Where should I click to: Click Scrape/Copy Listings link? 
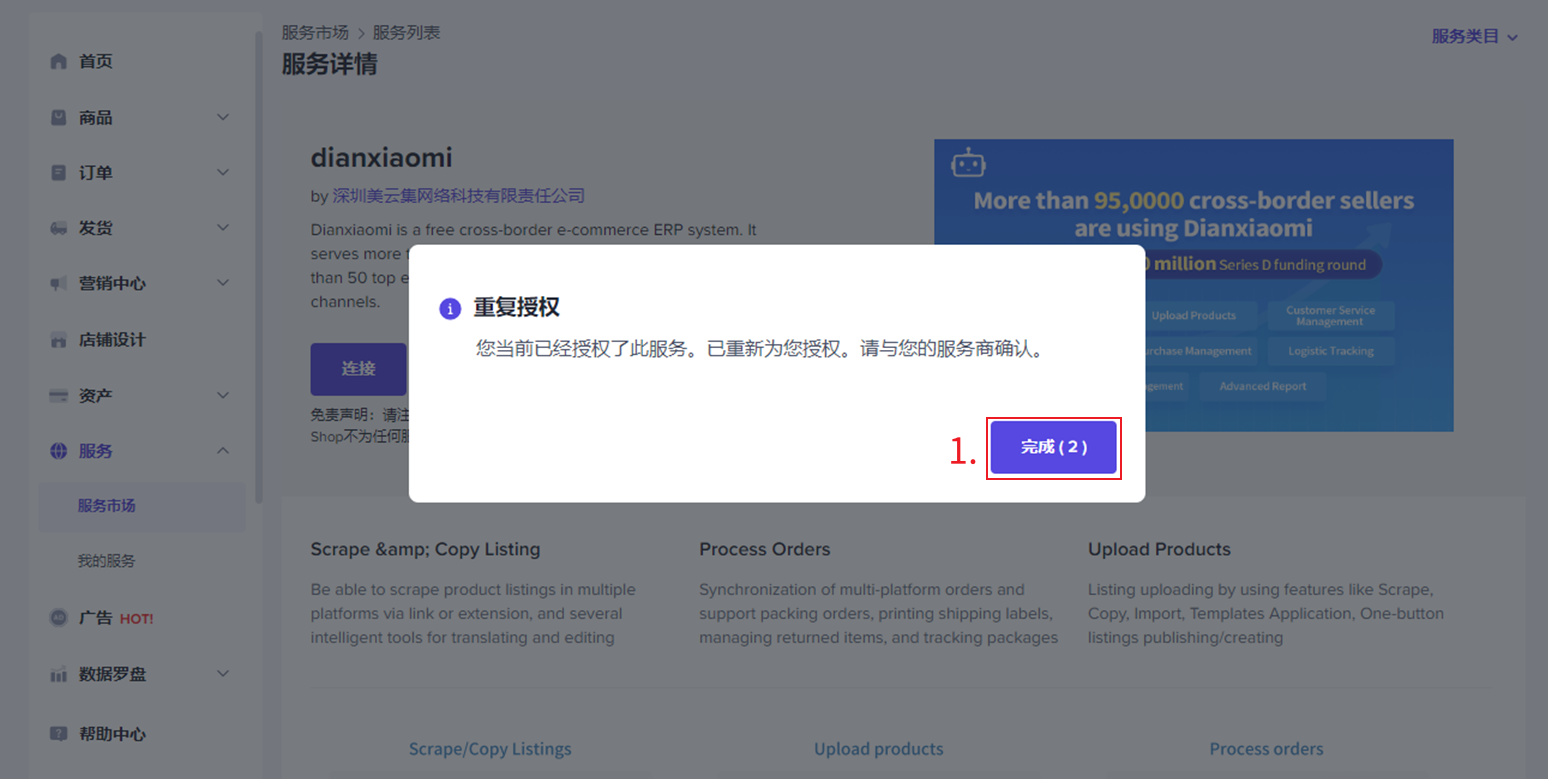pos(490,749)
